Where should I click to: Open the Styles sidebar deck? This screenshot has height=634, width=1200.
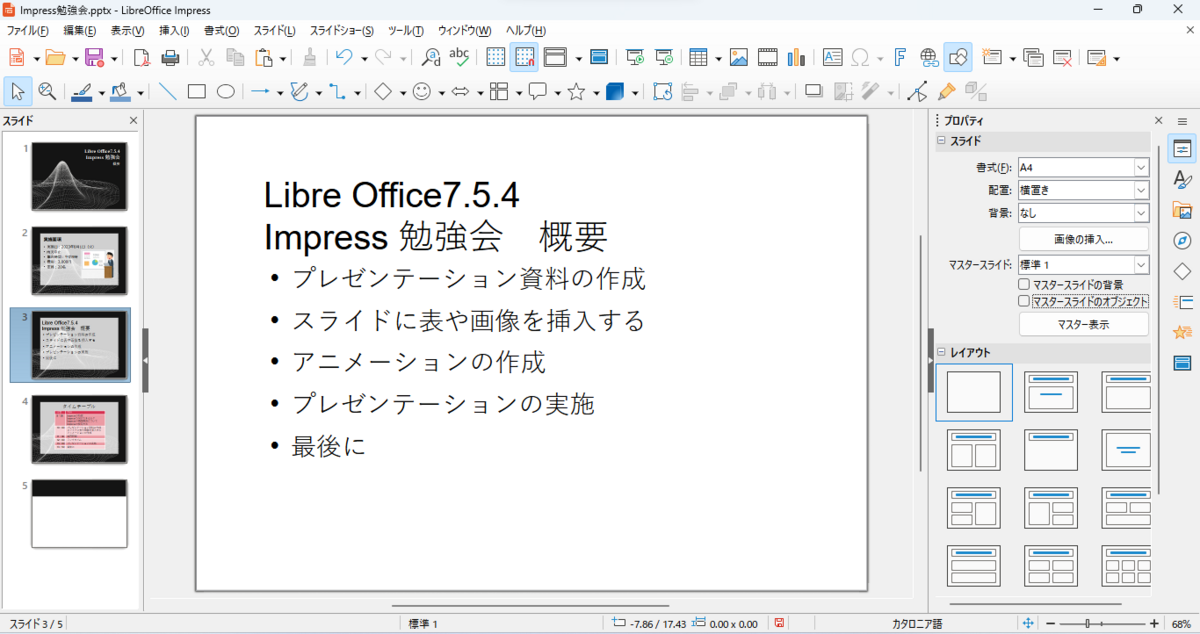click(x=1182, y=180)
